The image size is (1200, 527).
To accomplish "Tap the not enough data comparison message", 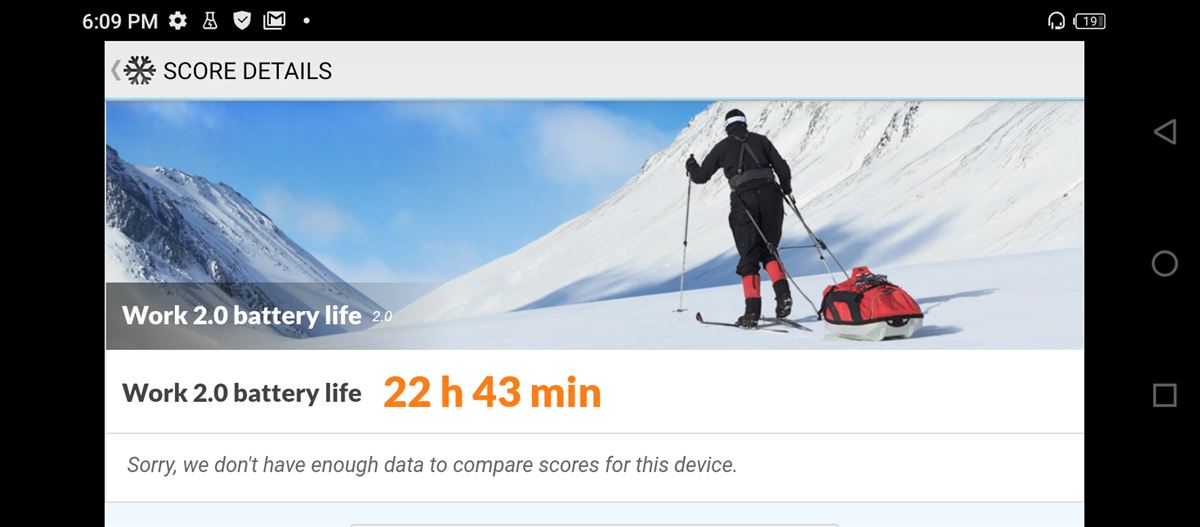I will 432,465.
